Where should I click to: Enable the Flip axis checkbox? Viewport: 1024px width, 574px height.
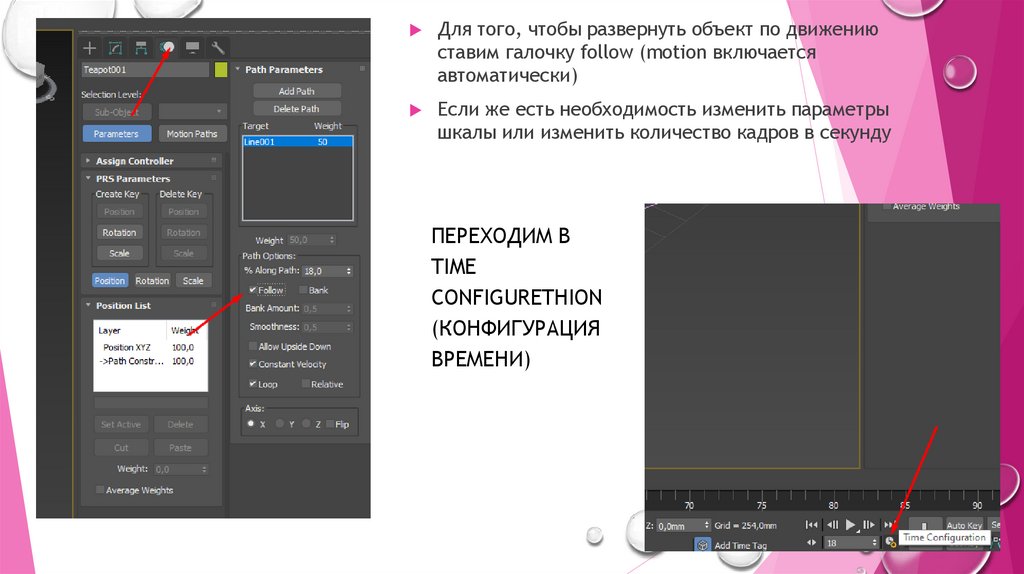[330, 424]
